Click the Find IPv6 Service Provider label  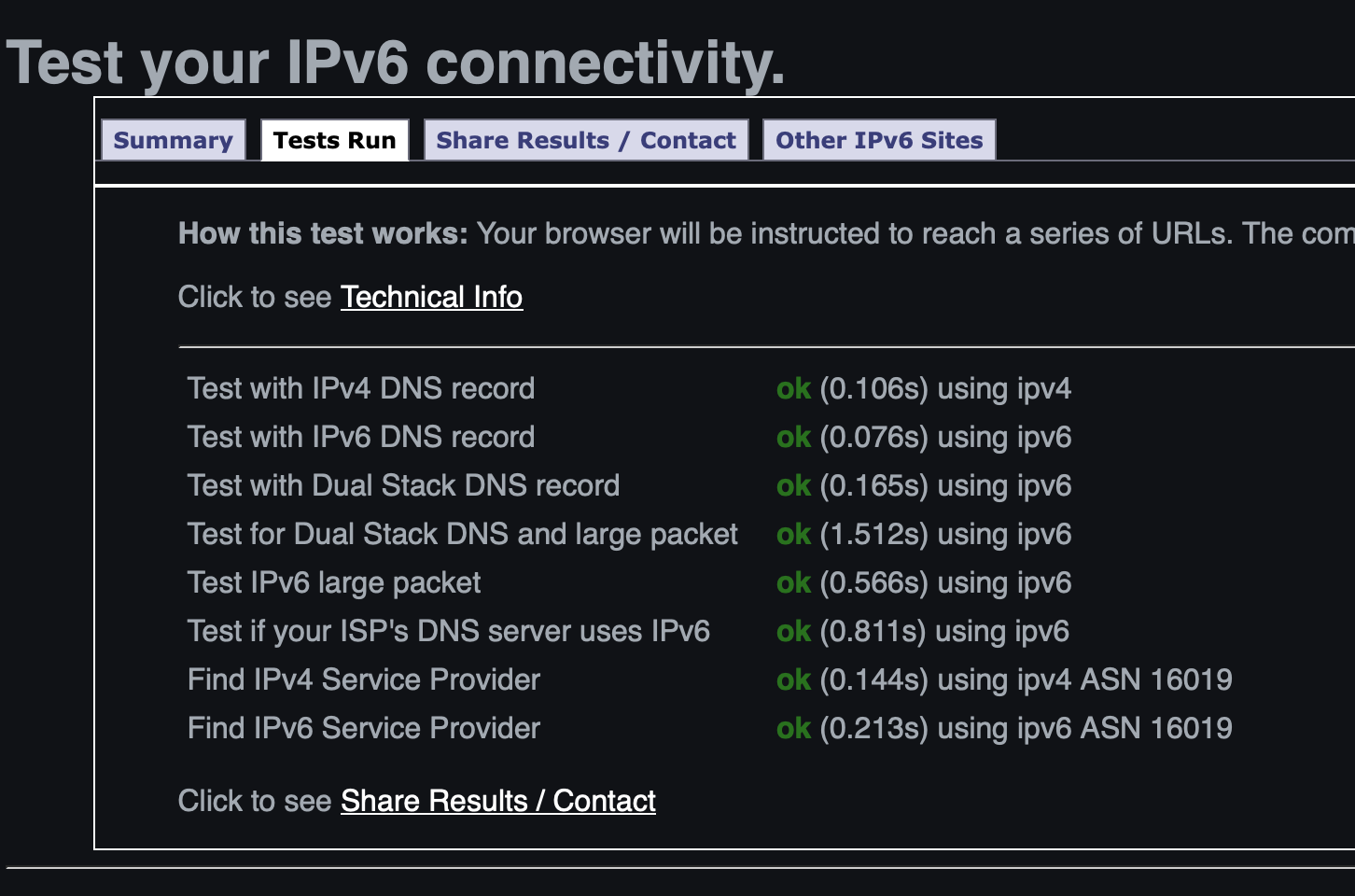[364, 728]
